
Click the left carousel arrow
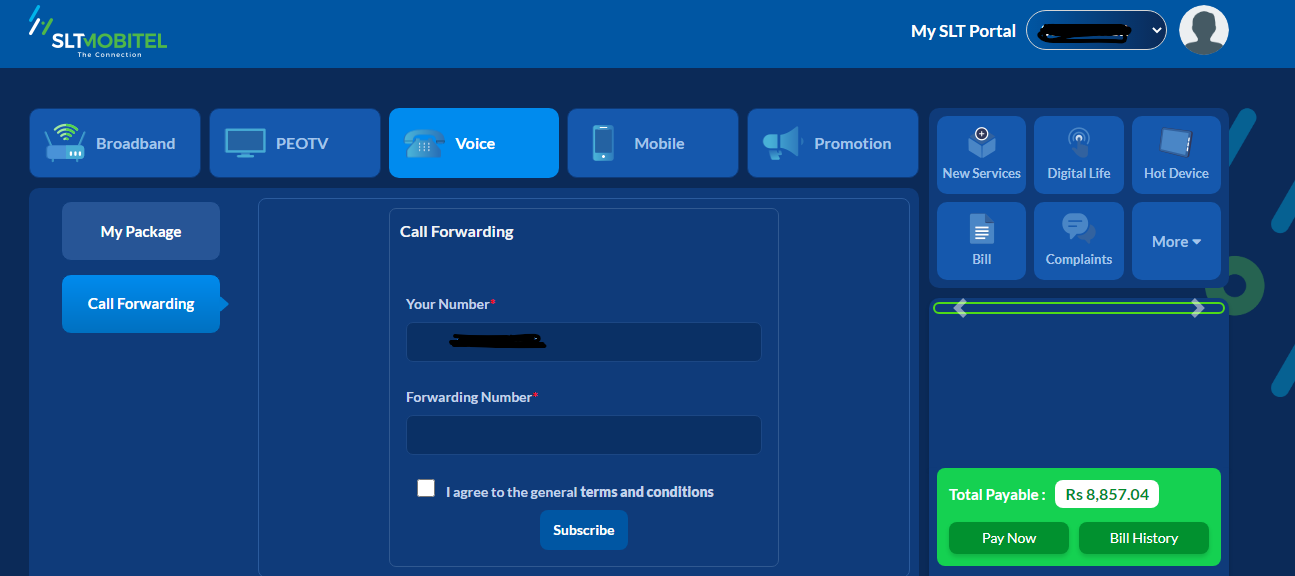pos(961,308)
